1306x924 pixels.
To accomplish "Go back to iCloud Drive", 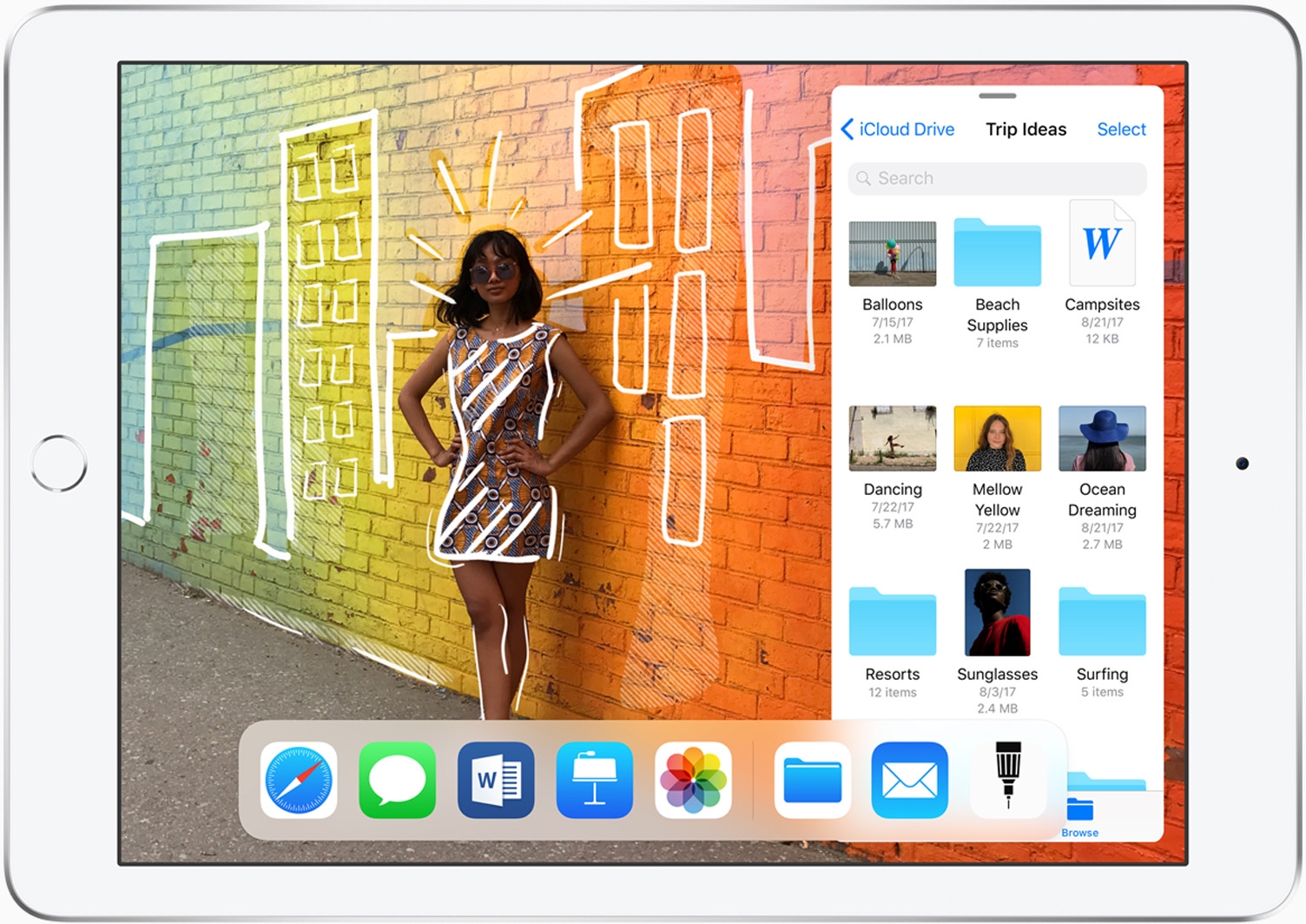I will coord(899,129).
